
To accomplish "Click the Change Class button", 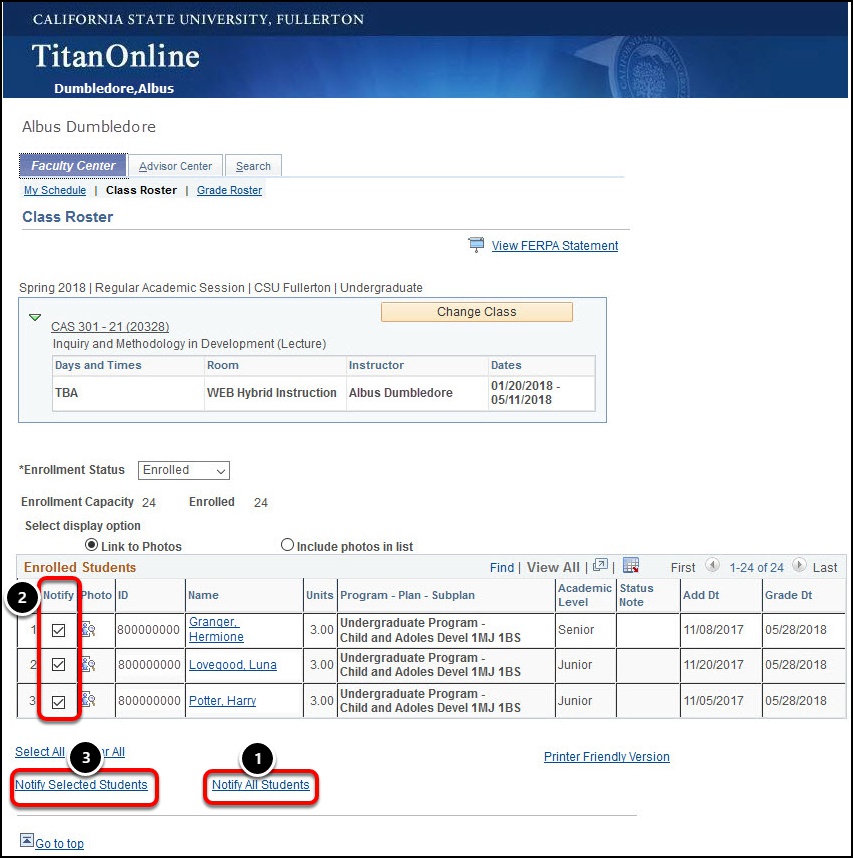I will [x=477, y=312].
